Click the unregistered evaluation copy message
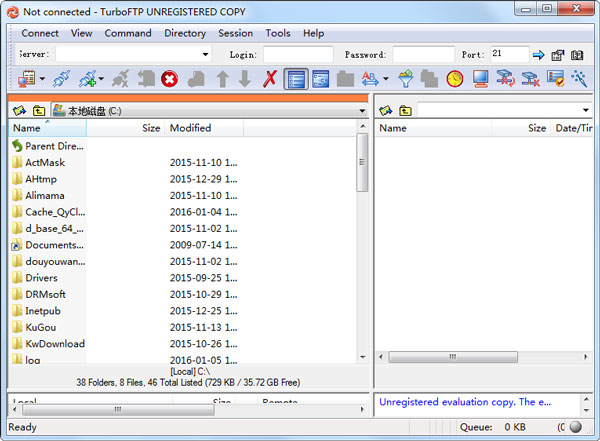600x441 pixels. (x=465, y=402)
